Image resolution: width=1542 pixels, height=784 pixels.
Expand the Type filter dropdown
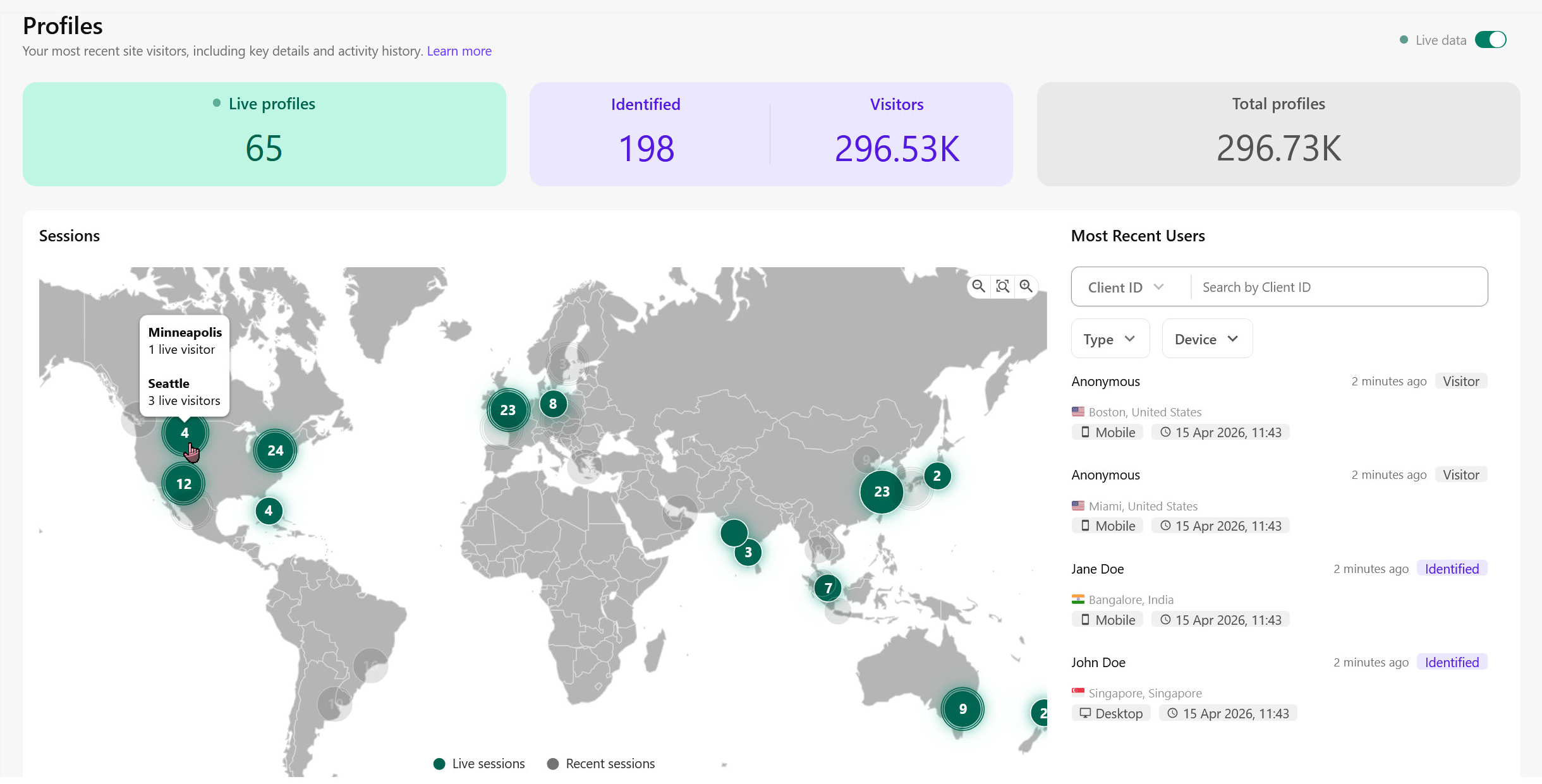[x=1110, y=339]
